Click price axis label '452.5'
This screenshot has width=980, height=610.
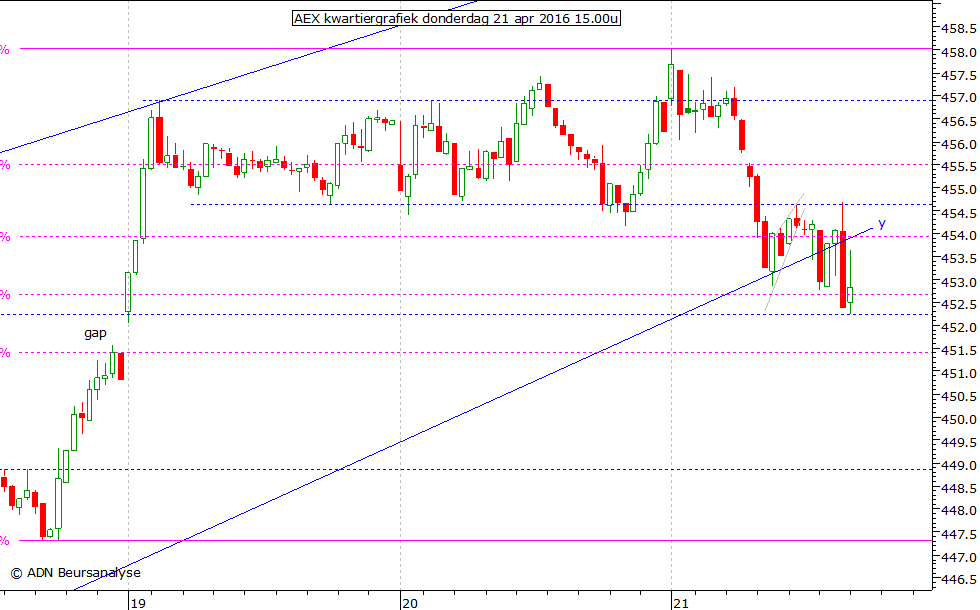pos(959,304)
